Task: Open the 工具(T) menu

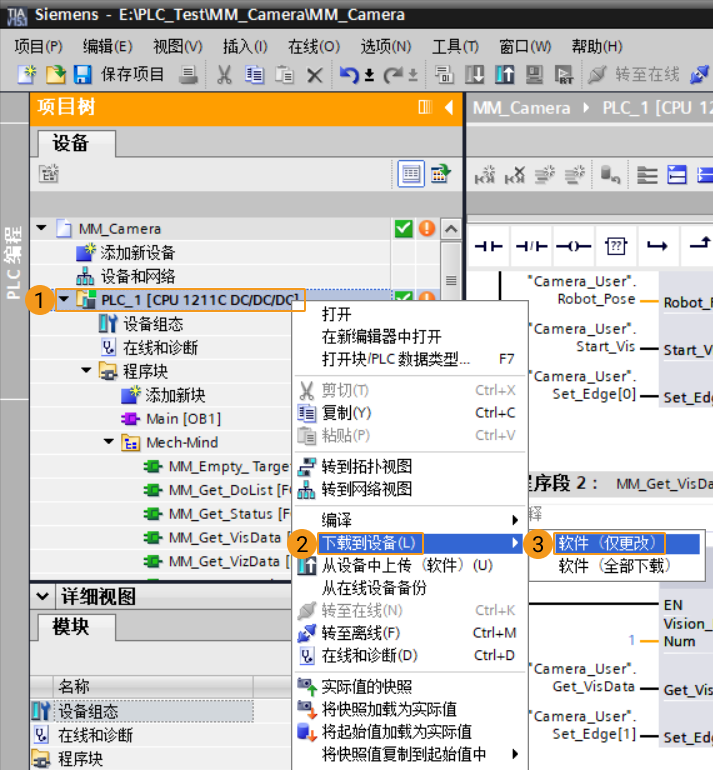Action: [x=455, y=47]
